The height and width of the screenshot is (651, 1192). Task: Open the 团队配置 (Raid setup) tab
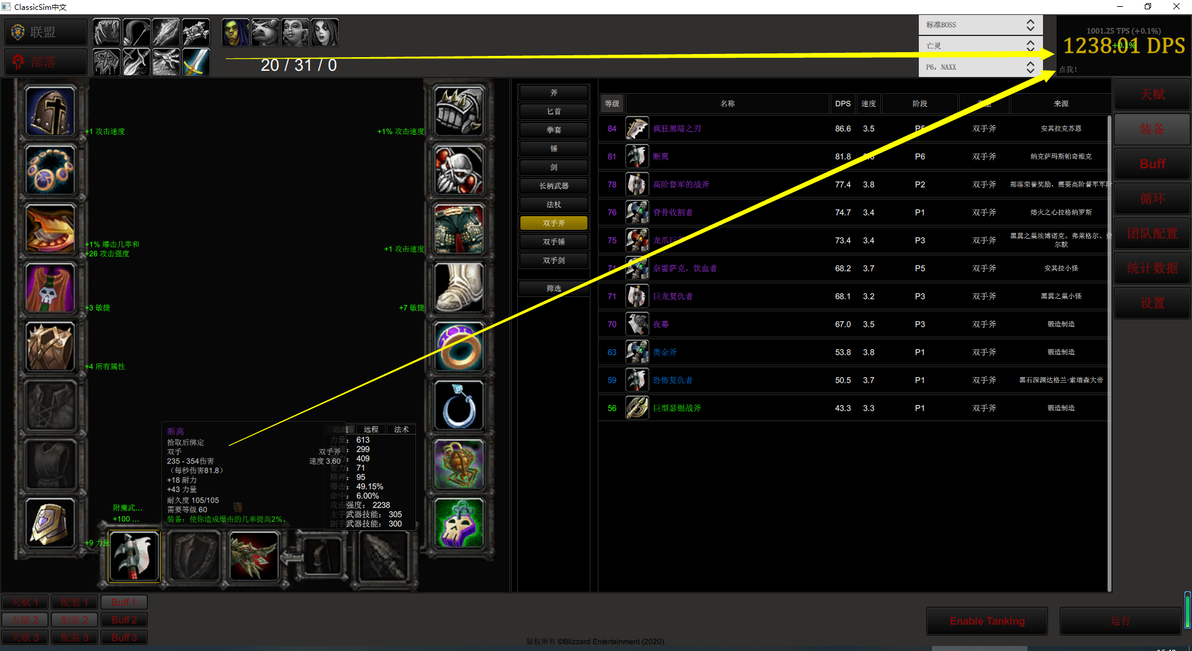[1152, 233]
